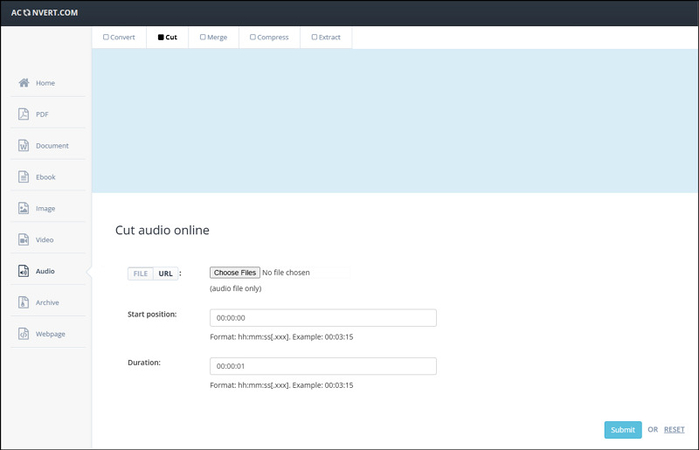The height and width of the screenshot is (450, 699).
Task: Click the '(audio file only)' note
Action: 235,289
